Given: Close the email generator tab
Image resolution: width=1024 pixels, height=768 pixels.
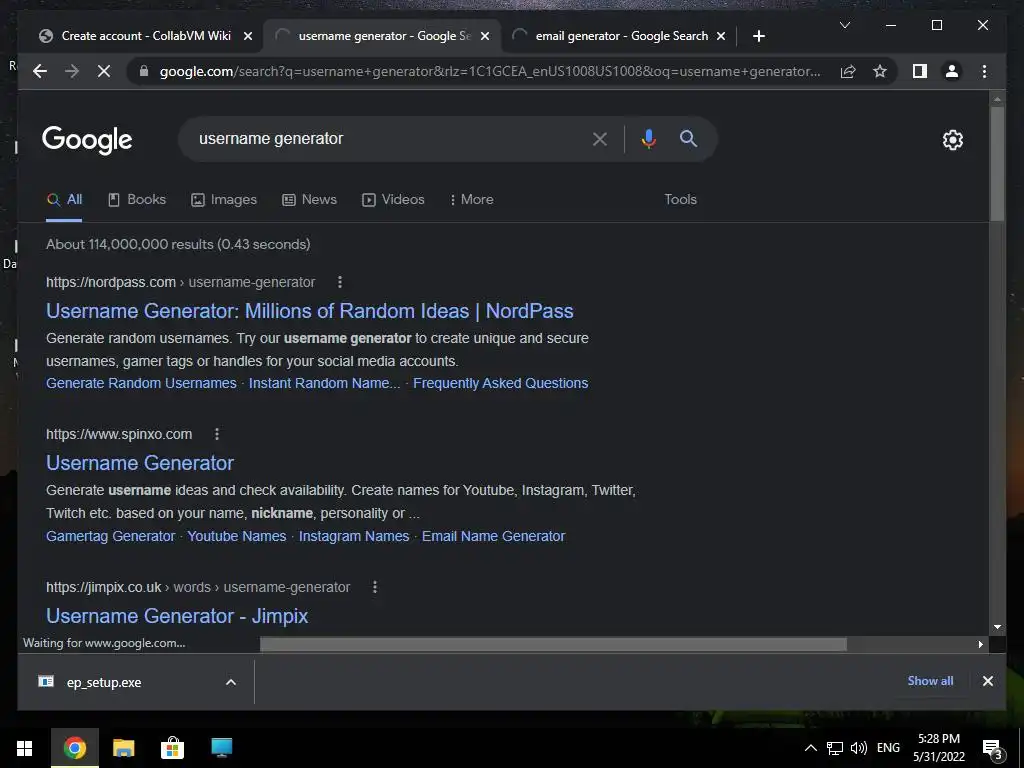Looking at the screenshot, I should pos(721,36).
